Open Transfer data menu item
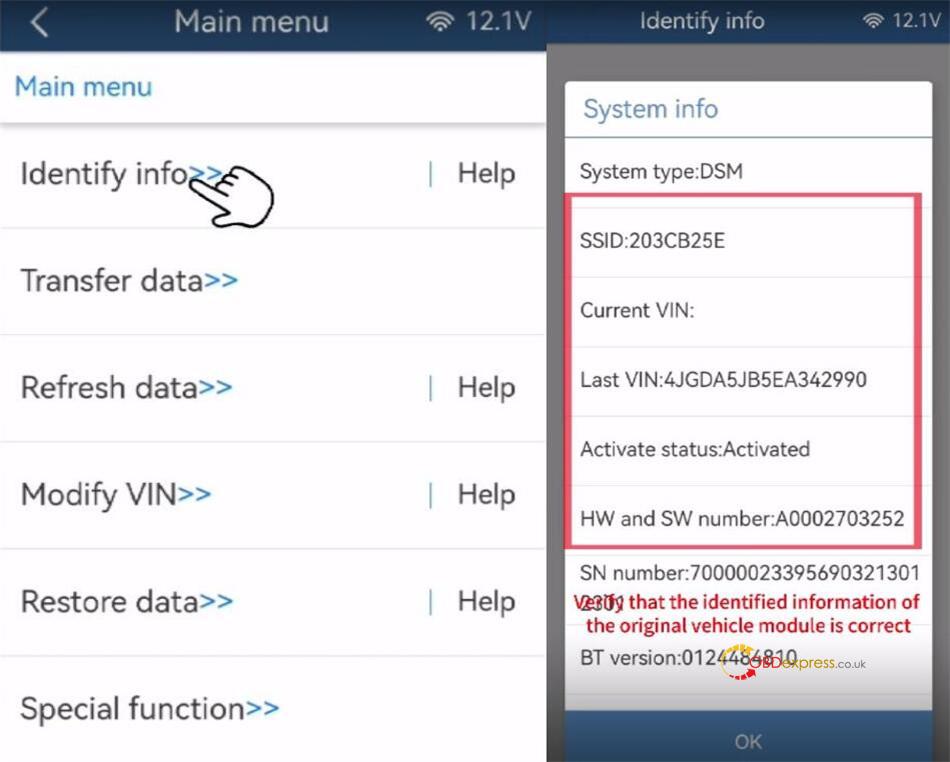This screenshot has width=950, height=762. coord(129,281)
